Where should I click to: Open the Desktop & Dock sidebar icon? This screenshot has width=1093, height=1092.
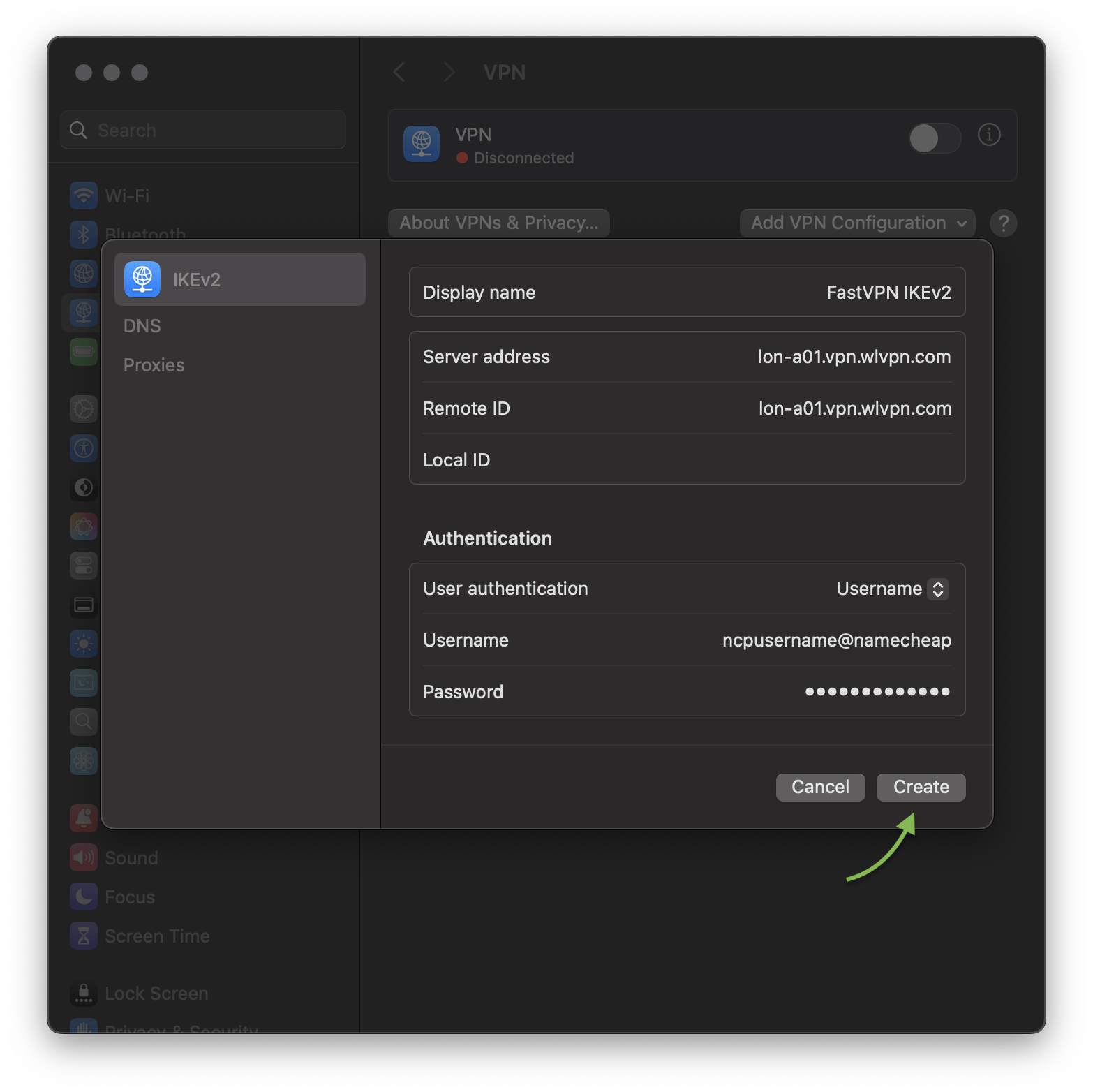pyautogui.click(x=84, y=604)
